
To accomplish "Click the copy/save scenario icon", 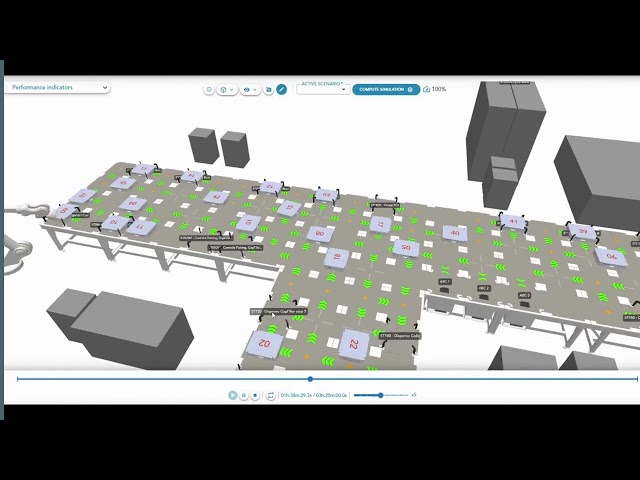I will tap(269, 89).
